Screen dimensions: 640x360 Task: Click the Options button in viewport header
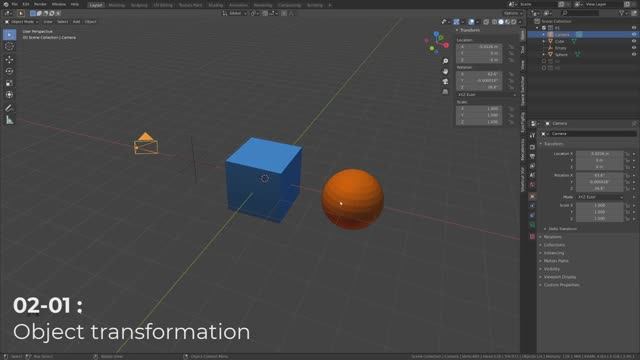click(513, 13)
